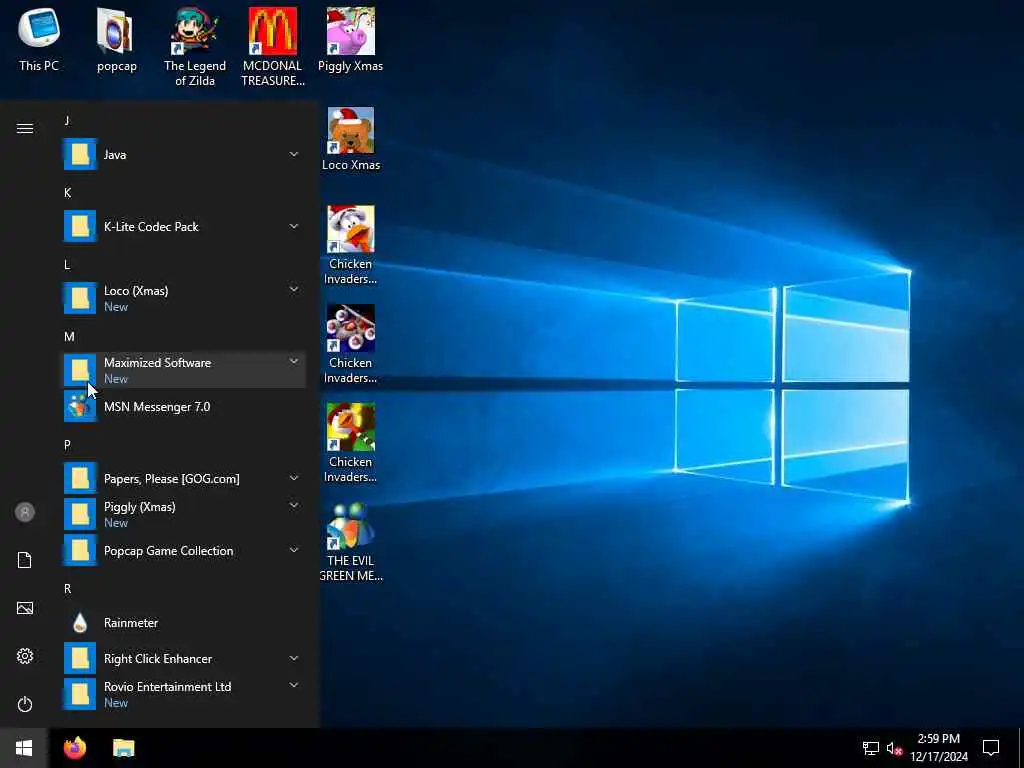Expand Right Click Enhancer chevron
The height and width of the screenshot is (768, 1024).
(294, 658)
